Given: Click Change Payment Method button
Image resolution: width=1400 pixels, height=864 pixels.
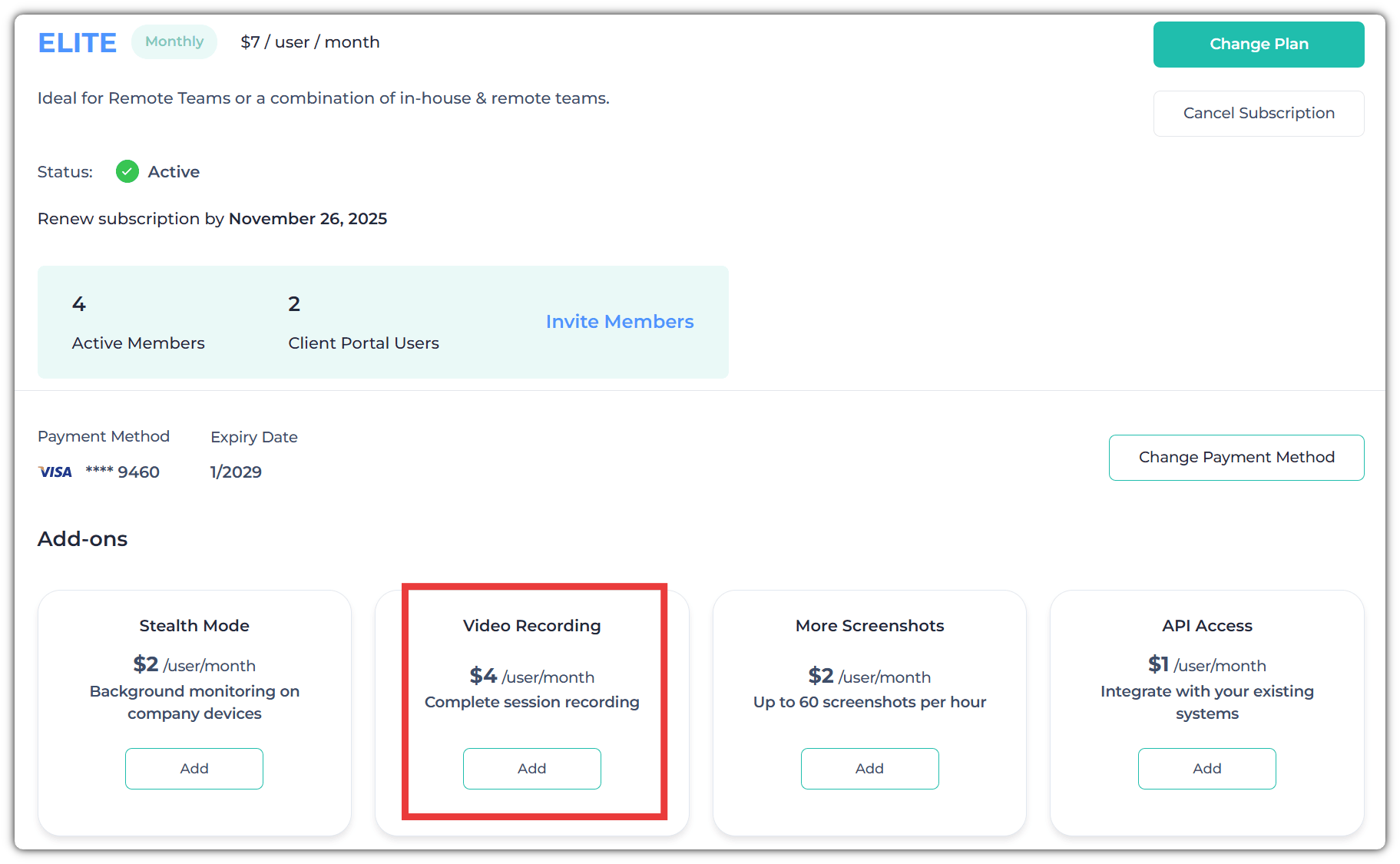Looking at the screenshot, I should pyautogui.click(x=1236, y=458).
